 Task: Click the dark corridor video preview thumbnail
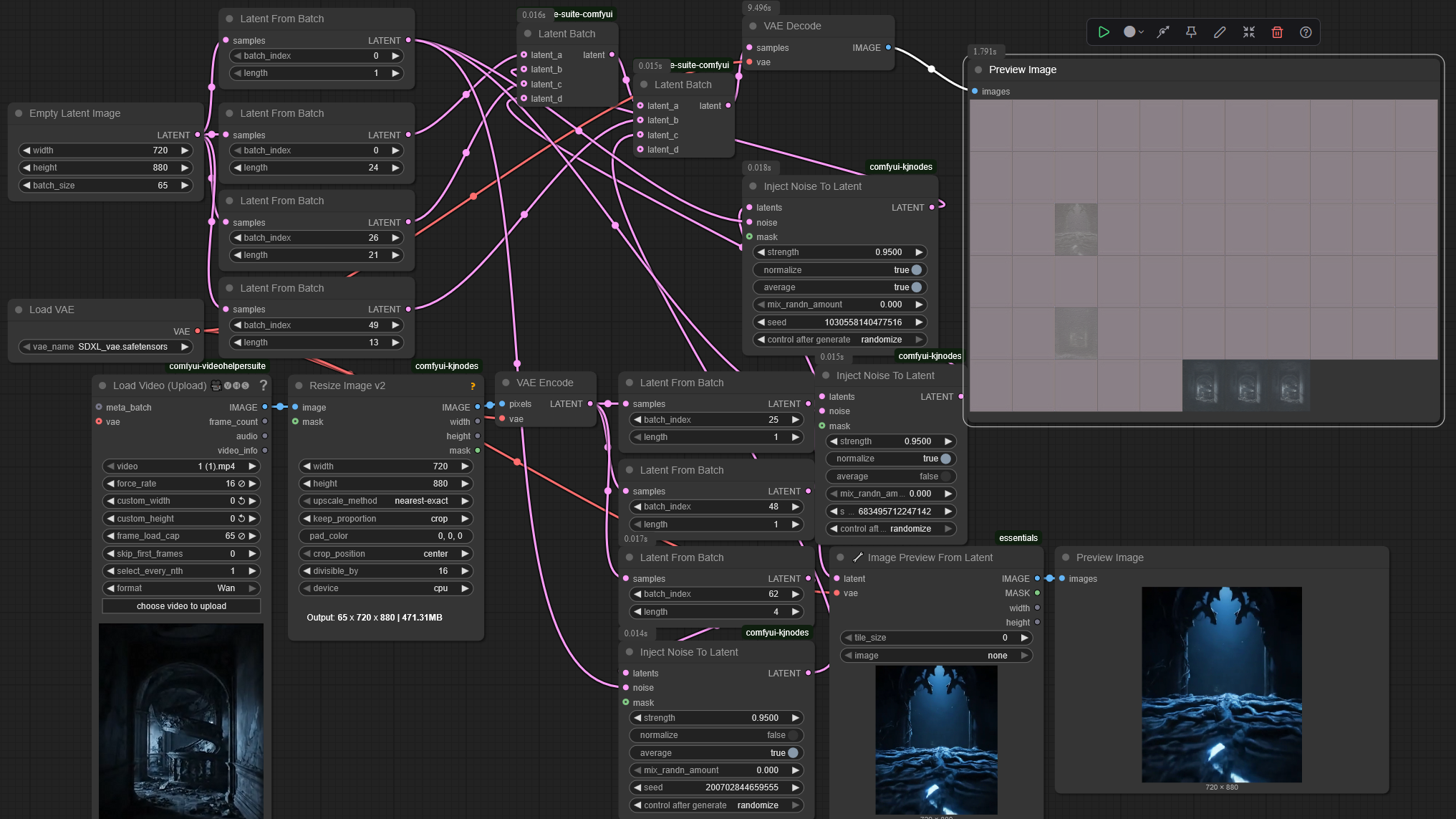pyautogui.click(x=181, y=720)
